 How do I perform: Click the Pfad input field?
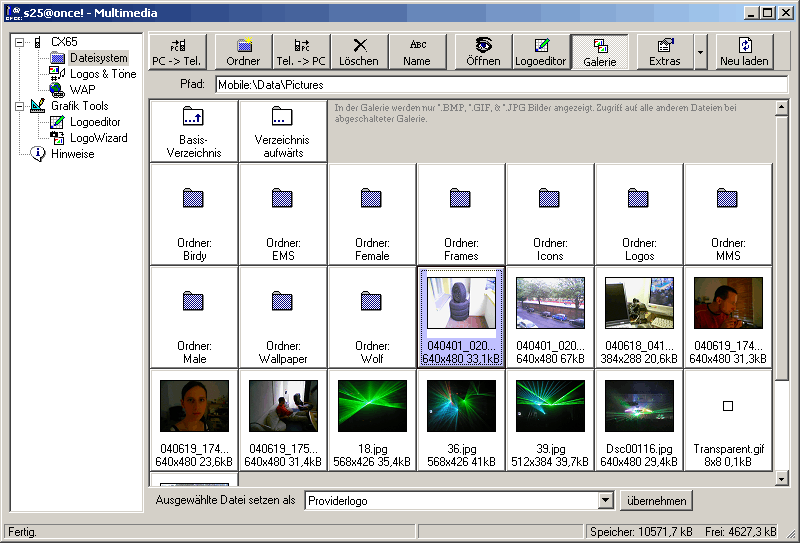(x=502, y=85)
